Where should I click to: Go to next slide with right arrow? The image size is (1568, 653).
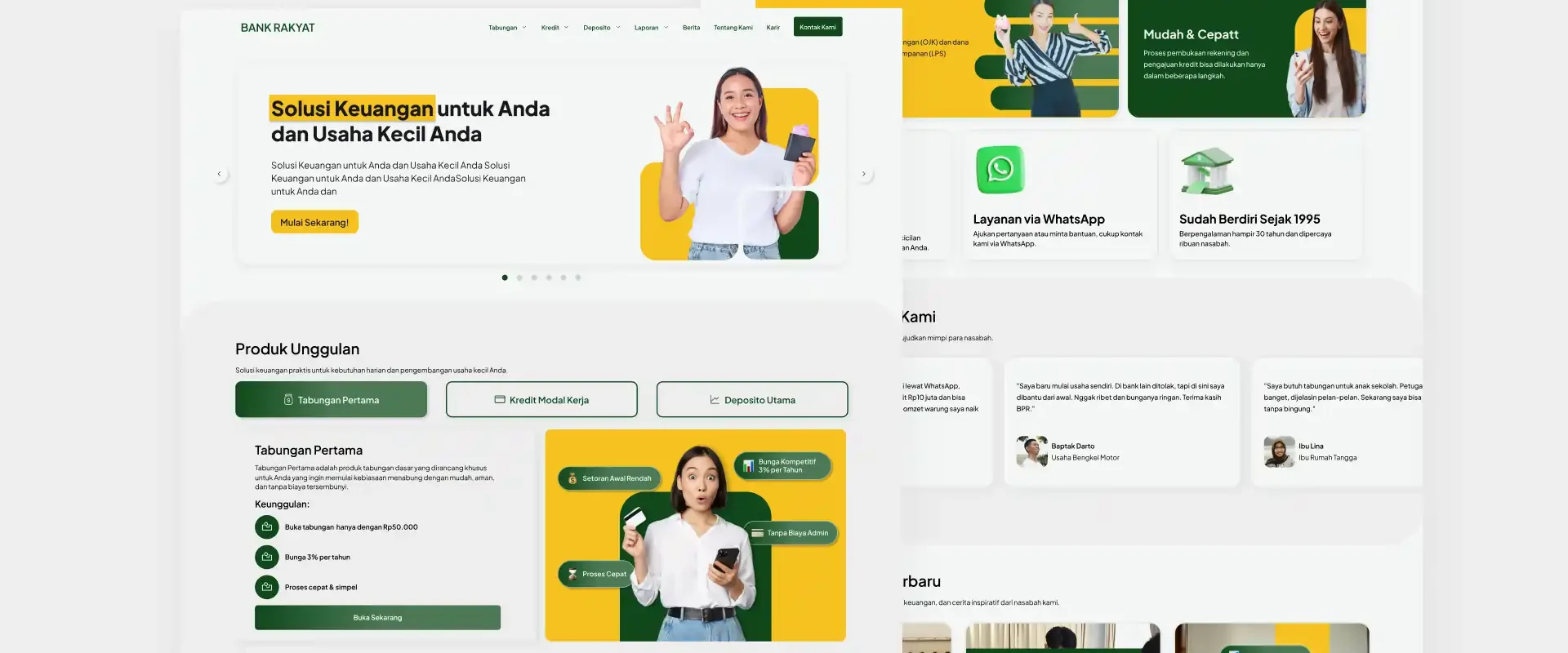tap(864, 174)
